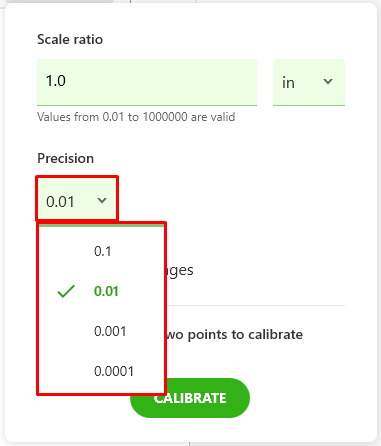Image resolution: width=381 pixels, height=446 pixels.
Task: Open the 'in' unit dropdown
Action: point(309,82)
